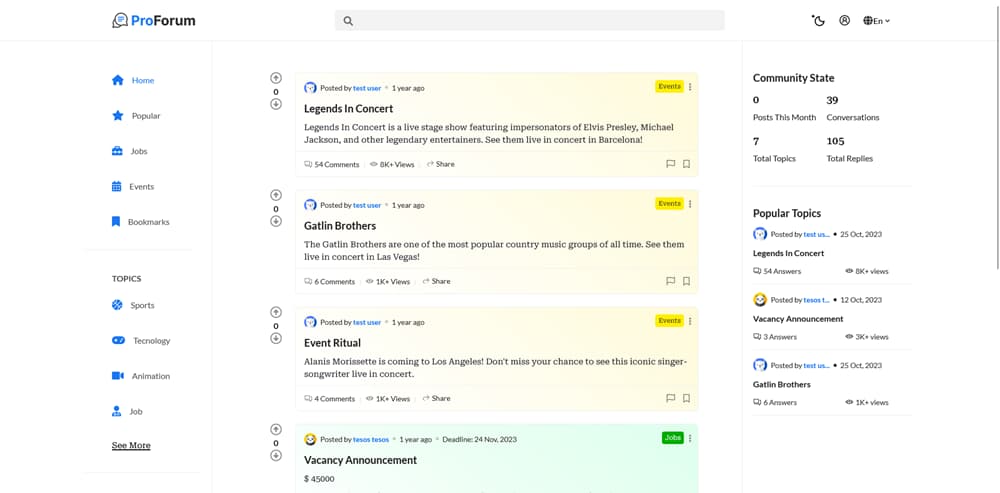Click the yellow Events tag on Legends post
This screenshot has width=1000, height=493.
pos(669,86)
